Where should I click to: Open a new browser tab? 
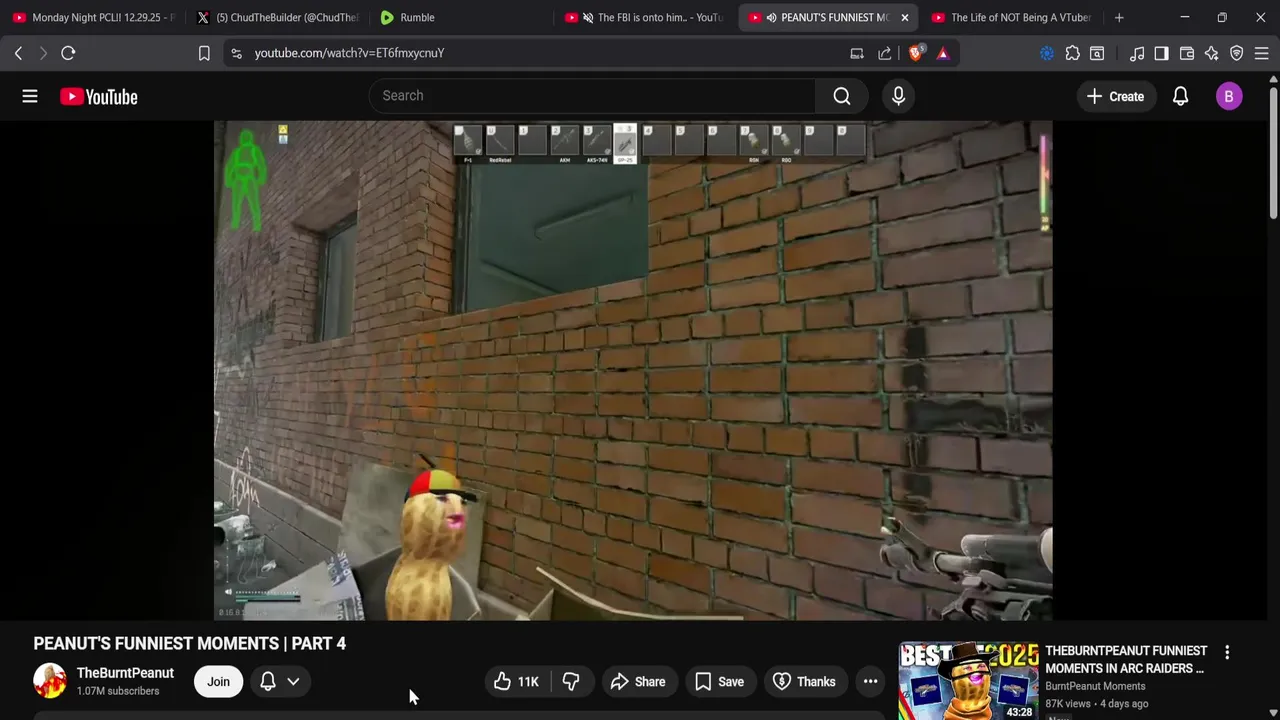tap(1119, 17)
